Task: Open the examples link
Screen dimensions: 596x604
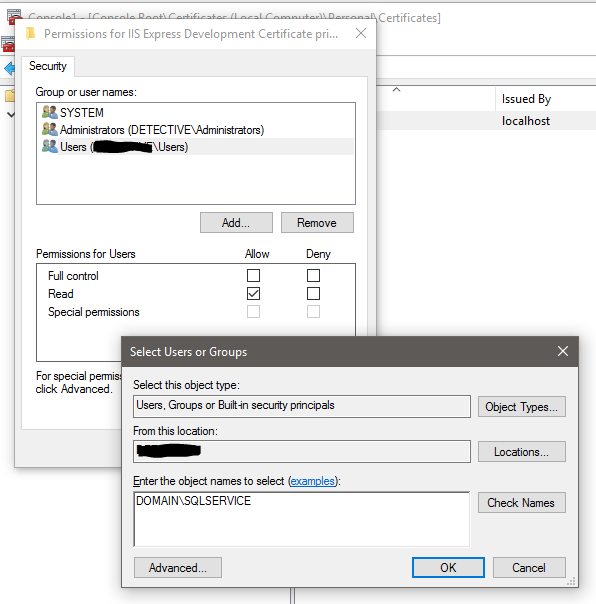Action: pyautogui.click(x=312, y=481)
